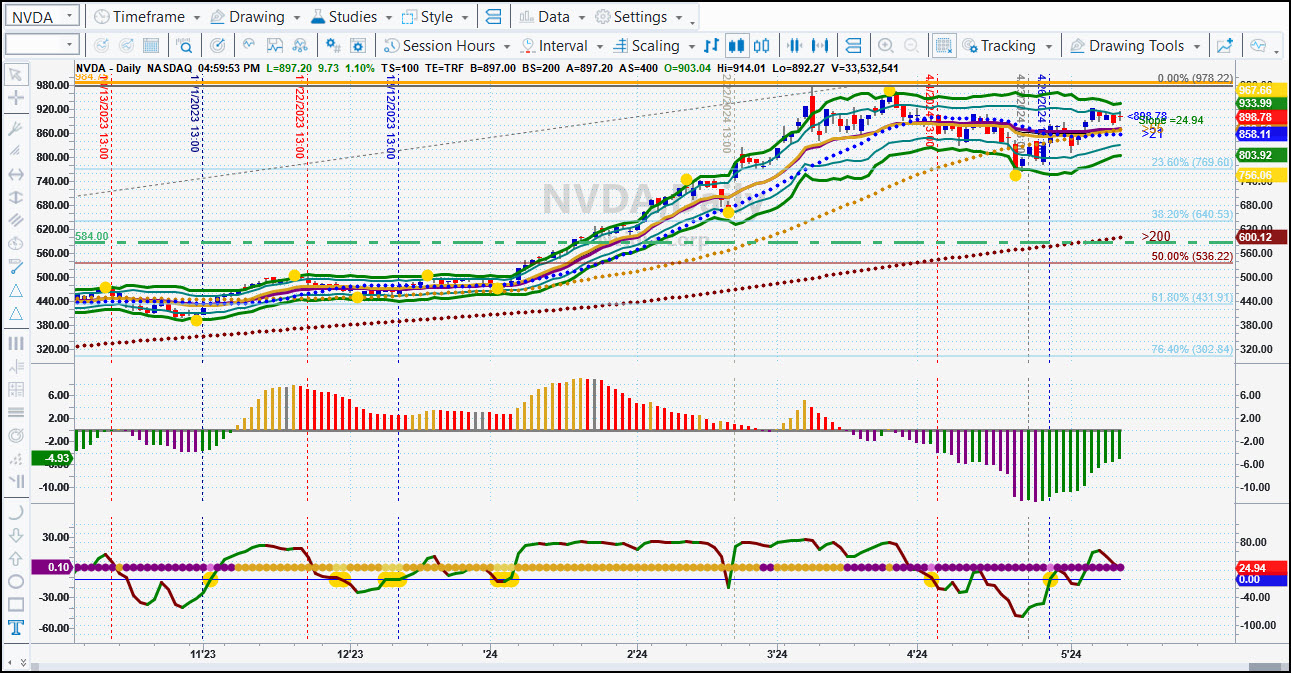Click the add chart with plus icon
1291x673 pixels.
click(x=1225, y=45)
